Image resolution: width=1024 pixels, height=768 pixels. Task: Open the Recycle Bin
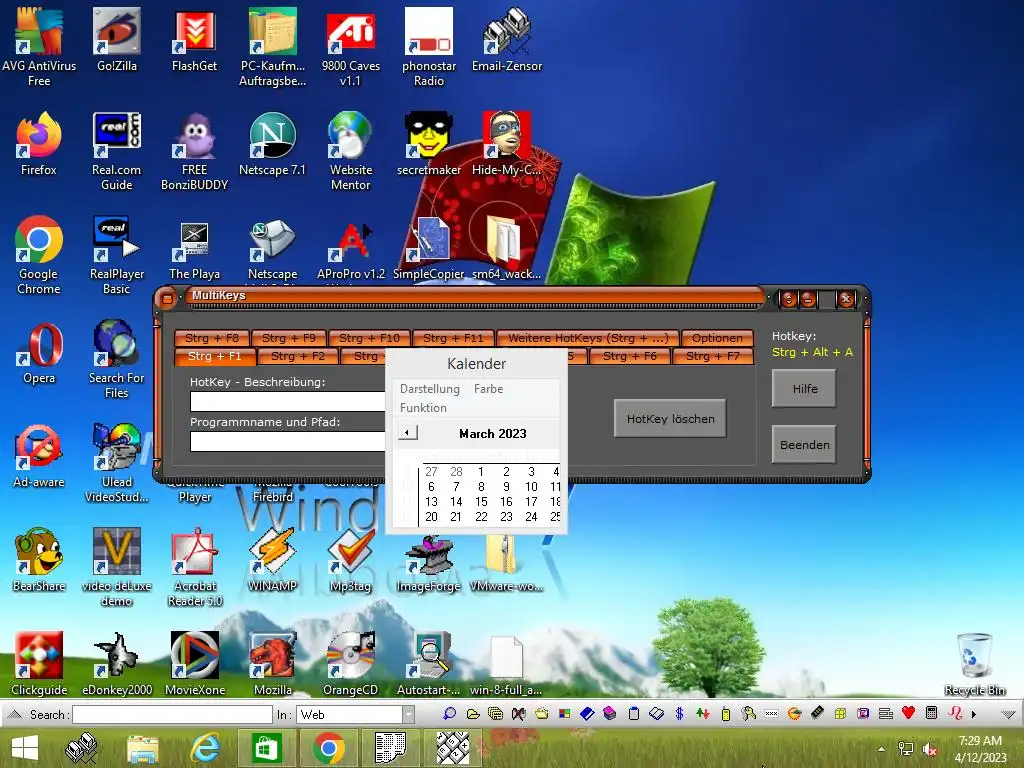pyautogui.click(x=974, y=664)
